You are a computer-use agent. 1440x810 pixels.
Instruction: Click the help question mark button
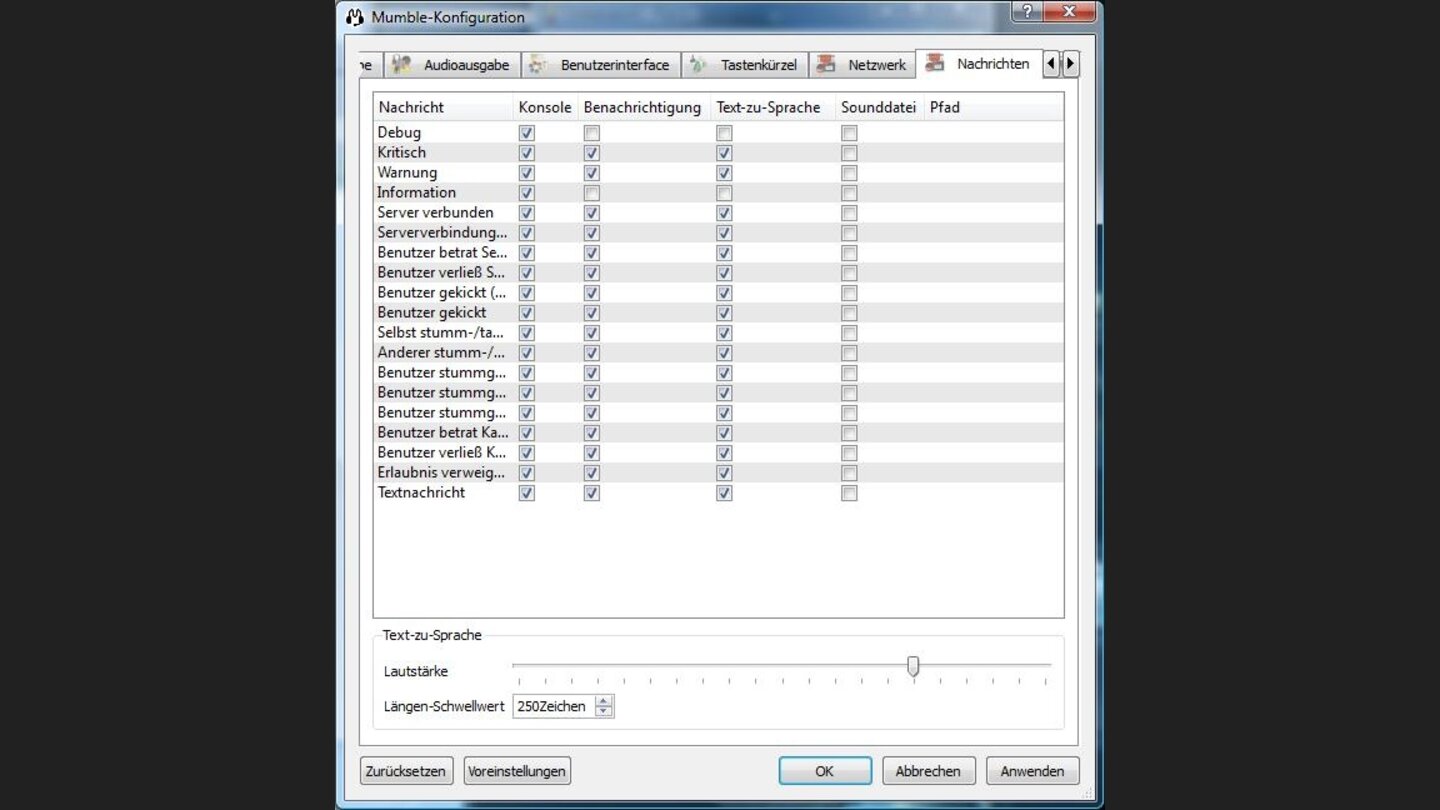[x=1027, y=11]
